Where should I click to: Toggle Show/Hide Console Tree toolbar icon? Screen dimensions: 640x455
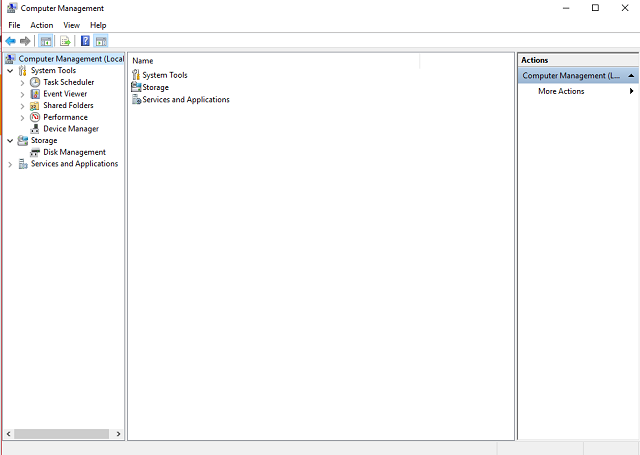click(46, 41)
